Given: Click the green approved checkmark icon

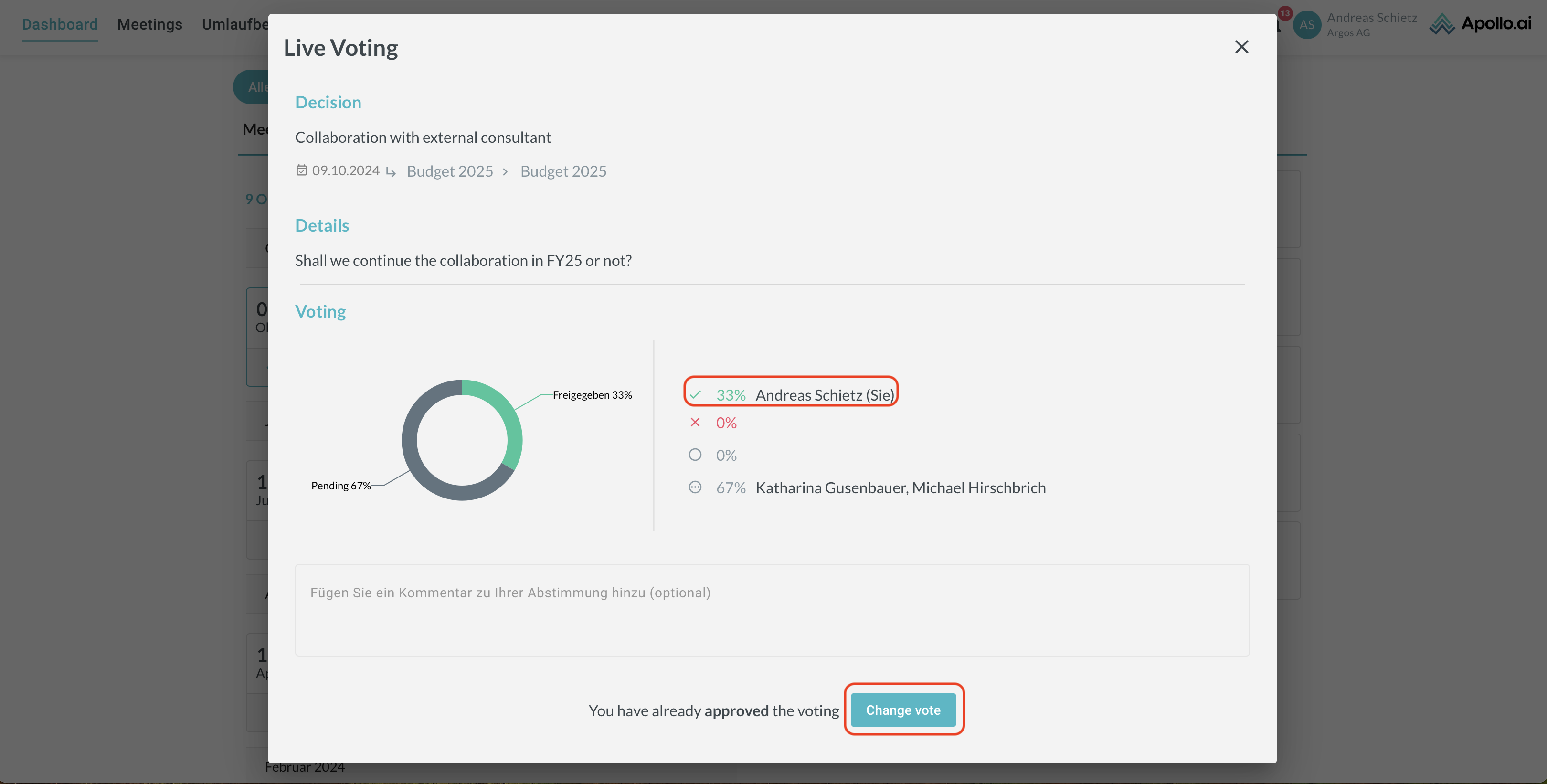Looking at the screenshot, I should tap(695, 395).
